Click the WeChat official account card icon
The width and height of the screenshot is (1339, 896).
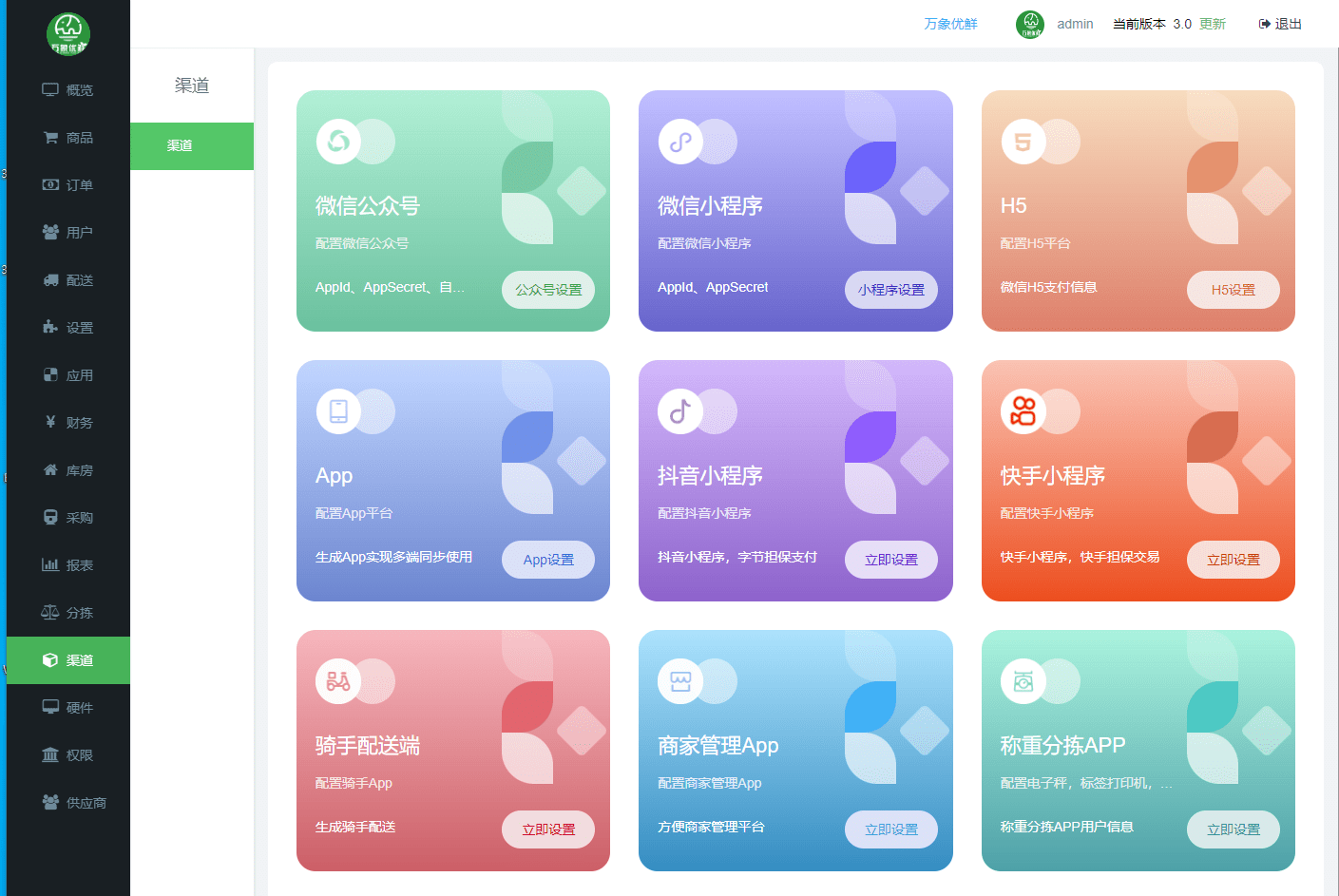tap(338, 142)
